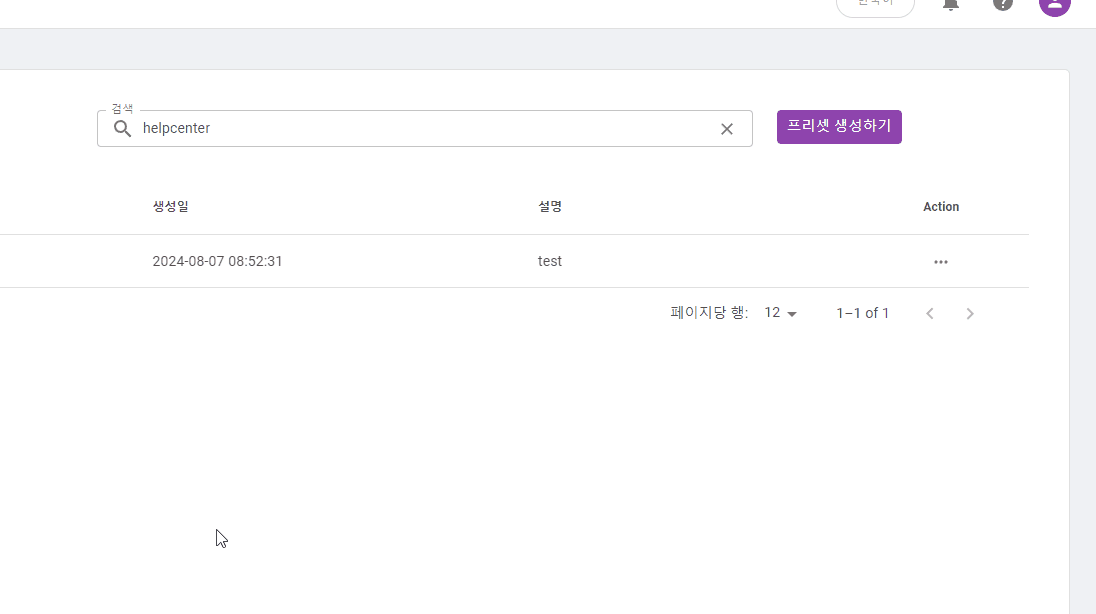Select the 2024-08-07 08:52:31 date cell
1096x614 pixels.
tap(217, 262)
